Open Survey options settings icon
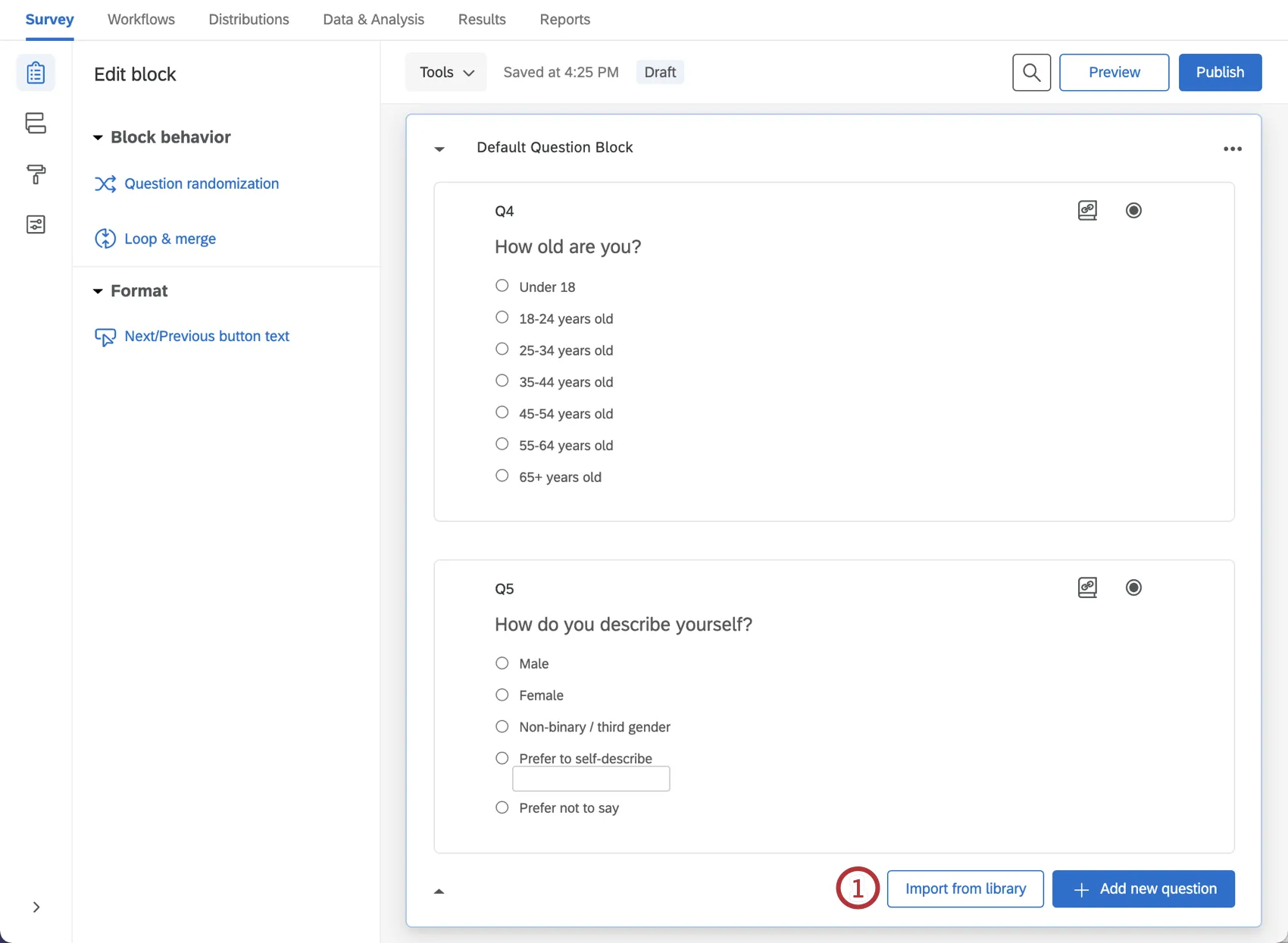Screen dimensions: 1288x943 pos(36,224)
